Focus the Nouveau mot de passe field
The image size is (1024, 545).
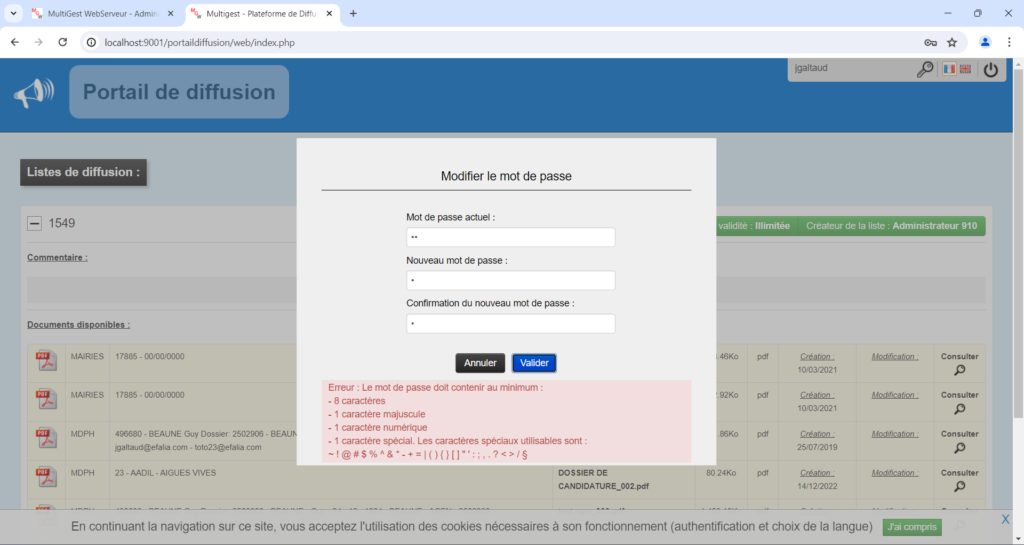tap(510, 281)
